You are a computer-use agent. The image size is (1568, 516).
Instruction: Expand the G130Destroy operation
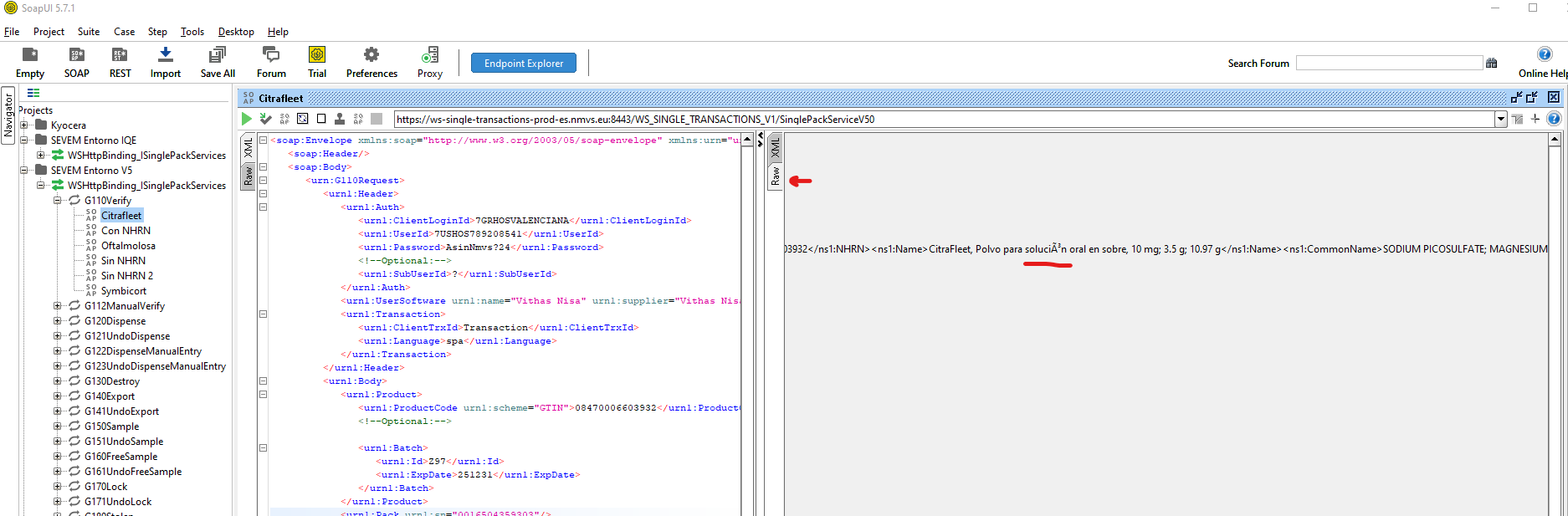[x=58, y=381]
